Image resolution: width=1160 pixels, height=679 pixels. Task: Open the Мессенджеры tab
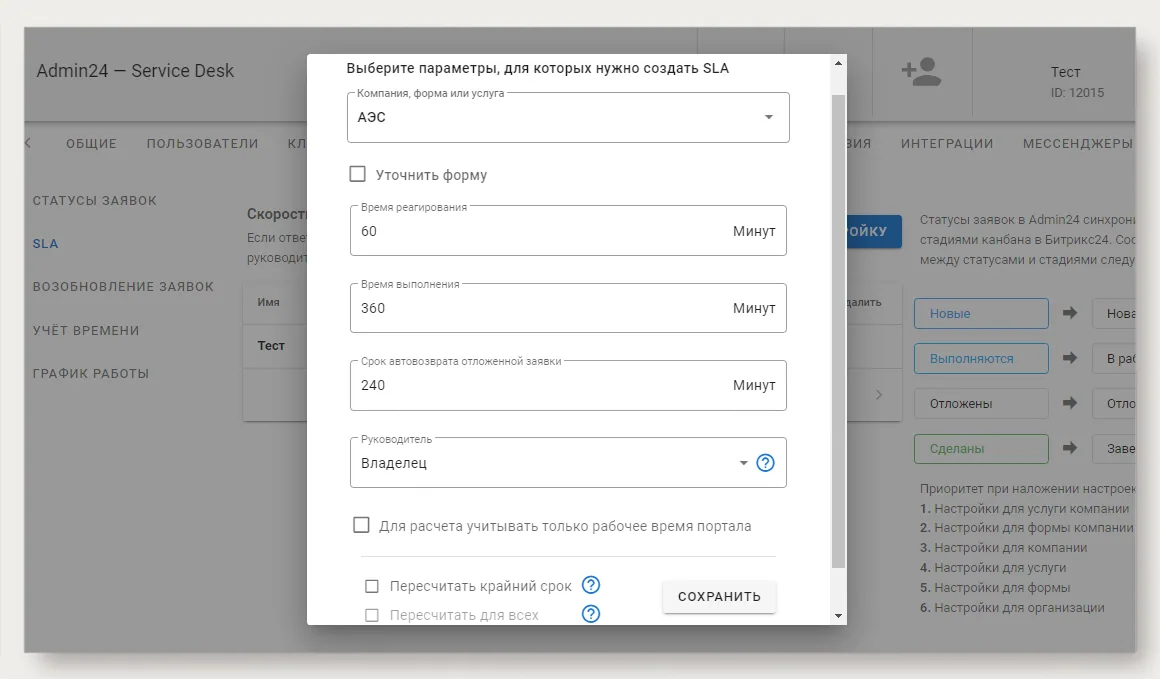coord(1078,143)
